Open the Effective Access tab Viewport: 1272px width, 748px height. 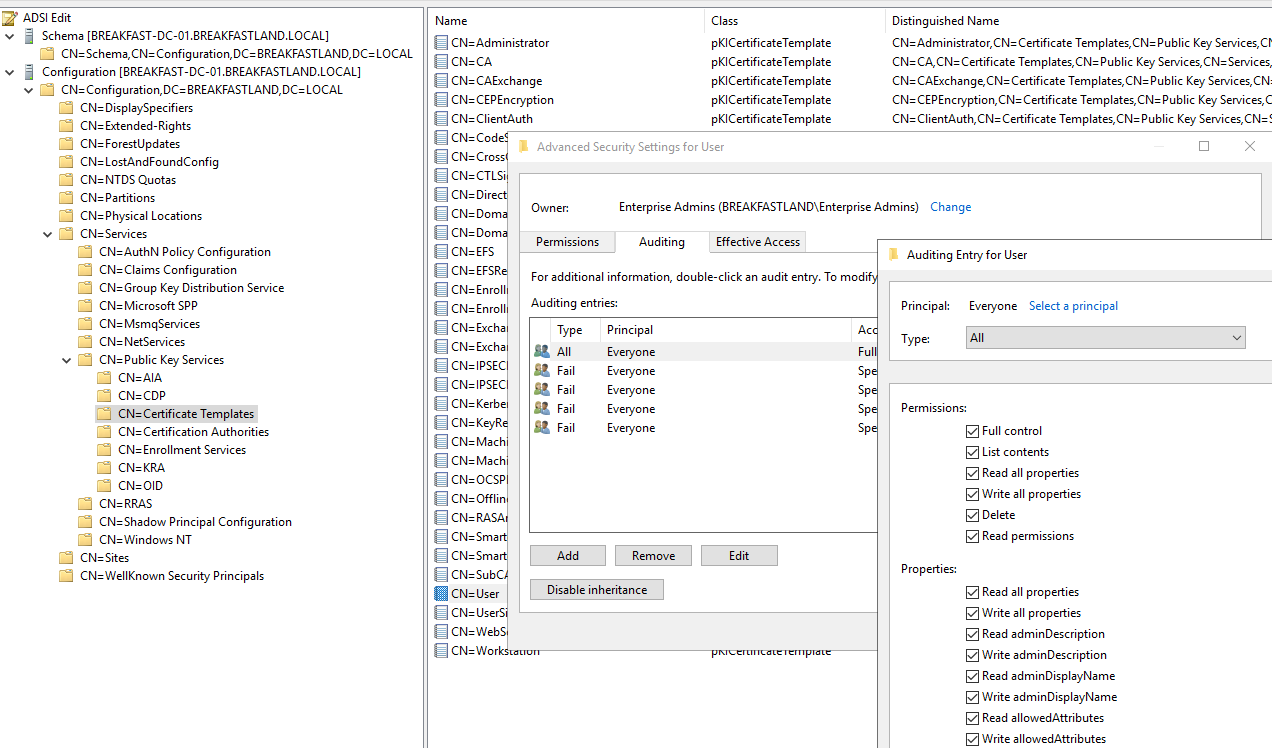click(757, 242)
